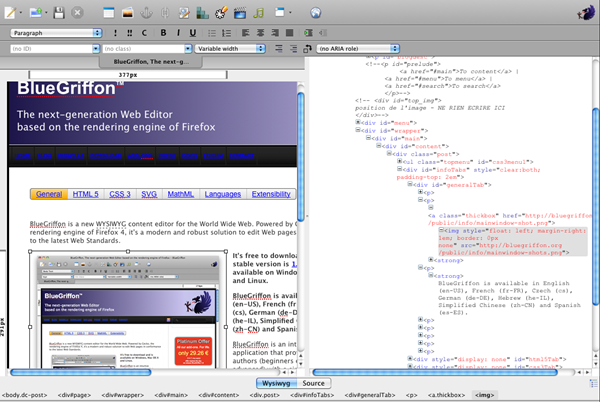The height and width of the screenshot is (402, 600).
Task: Toggle bold formatting
Action: coord(163,33)
